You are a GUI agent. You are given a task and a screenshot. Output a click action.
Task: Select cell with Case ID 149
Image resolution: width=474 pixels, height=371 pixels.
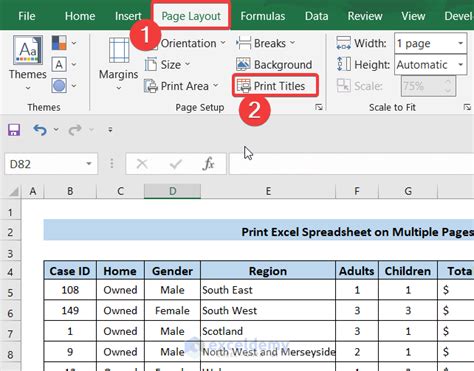coord(70,310)
